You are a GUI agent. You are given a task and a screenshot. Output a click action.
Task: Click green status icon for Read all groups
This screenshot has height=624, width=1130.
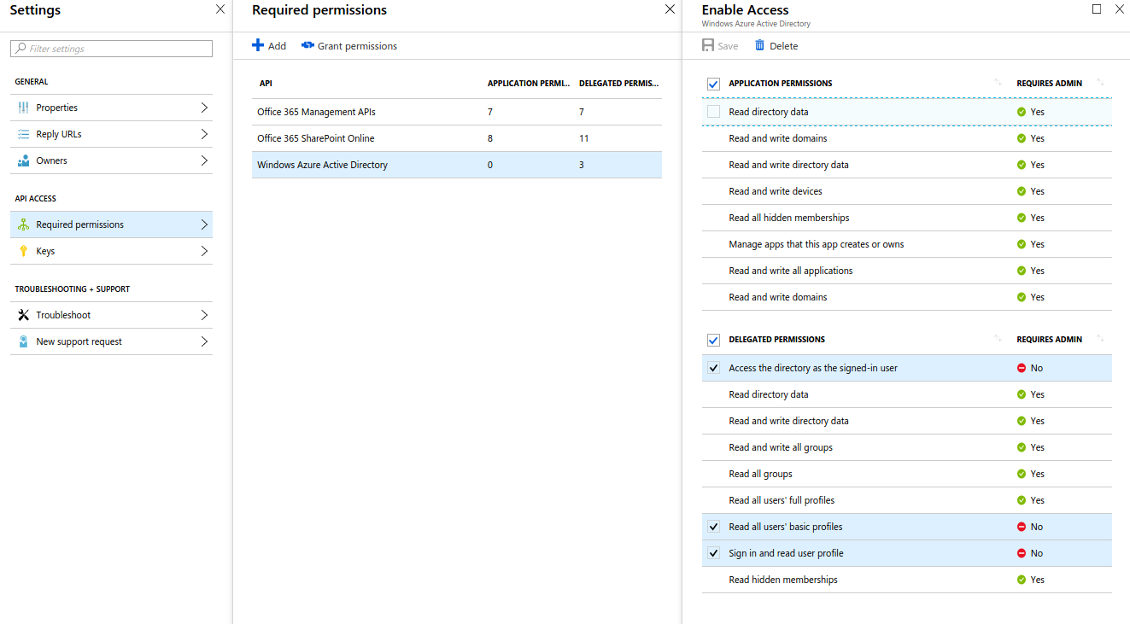tap(1021, 474)
